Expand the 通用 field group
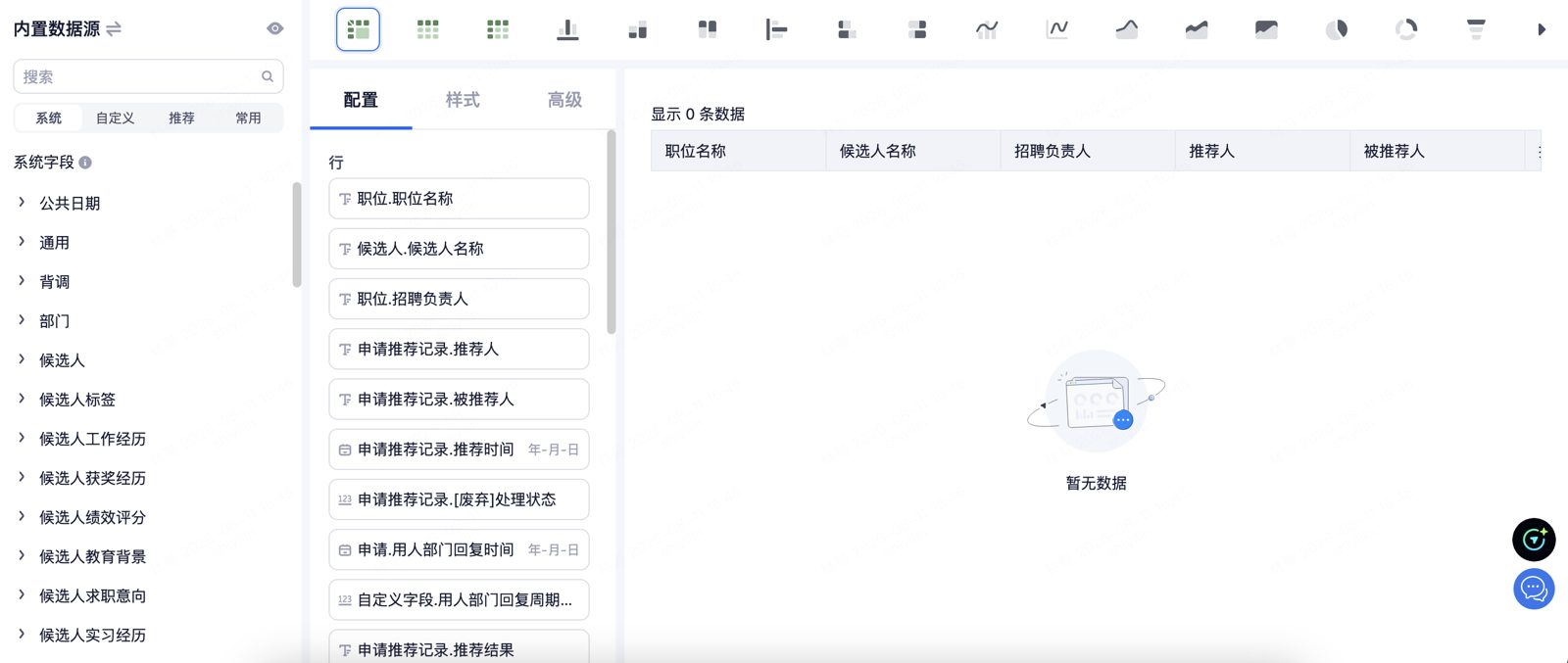Viewport: 1568px width, 663px height. (x=22, y=241)
